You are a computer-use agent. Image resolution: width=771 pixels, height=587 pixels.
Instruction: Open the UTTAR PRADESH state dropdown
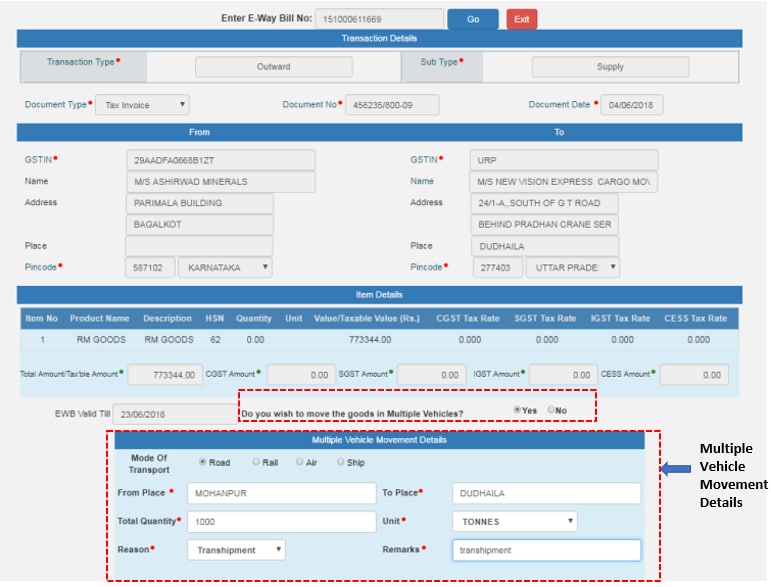tap(573, 267)
